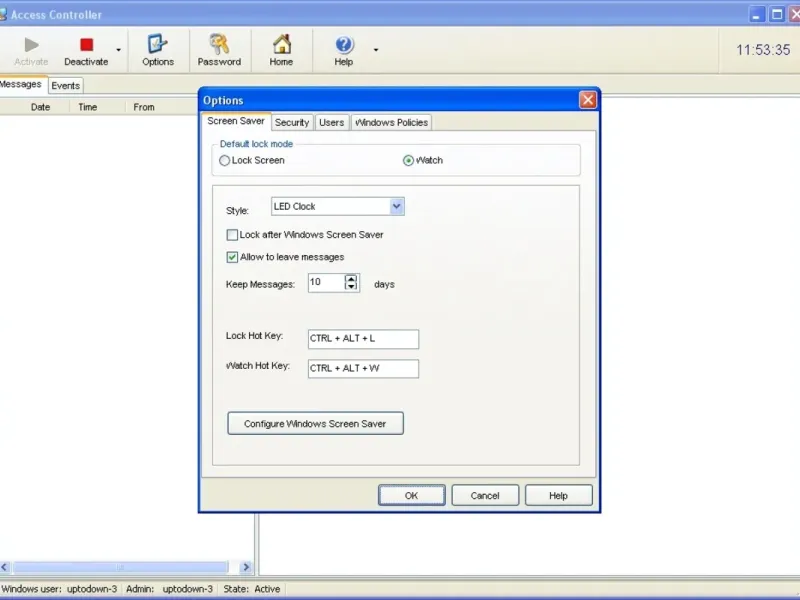Minimize the Access Controller window
The image size is (800, 600).
tap(757, 14)
